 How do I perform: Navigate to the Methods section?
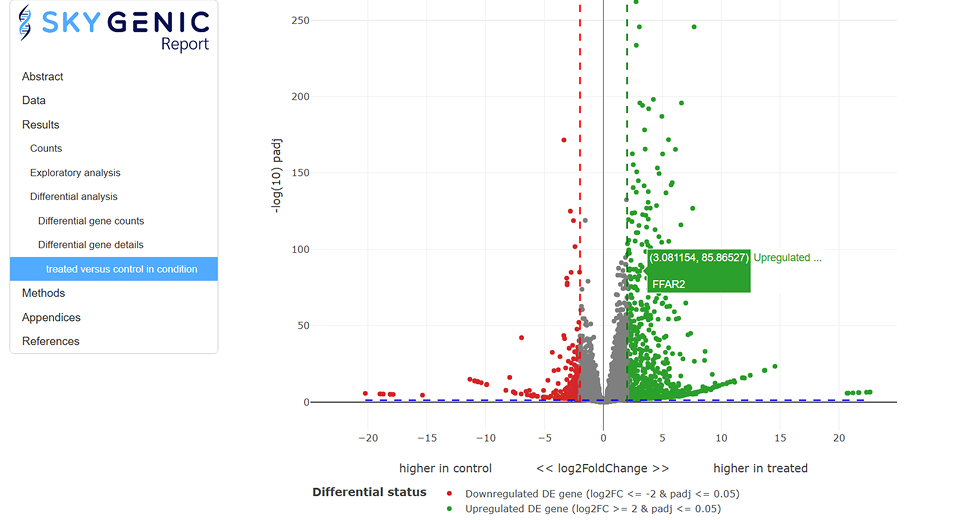click(x=44, y=293)
